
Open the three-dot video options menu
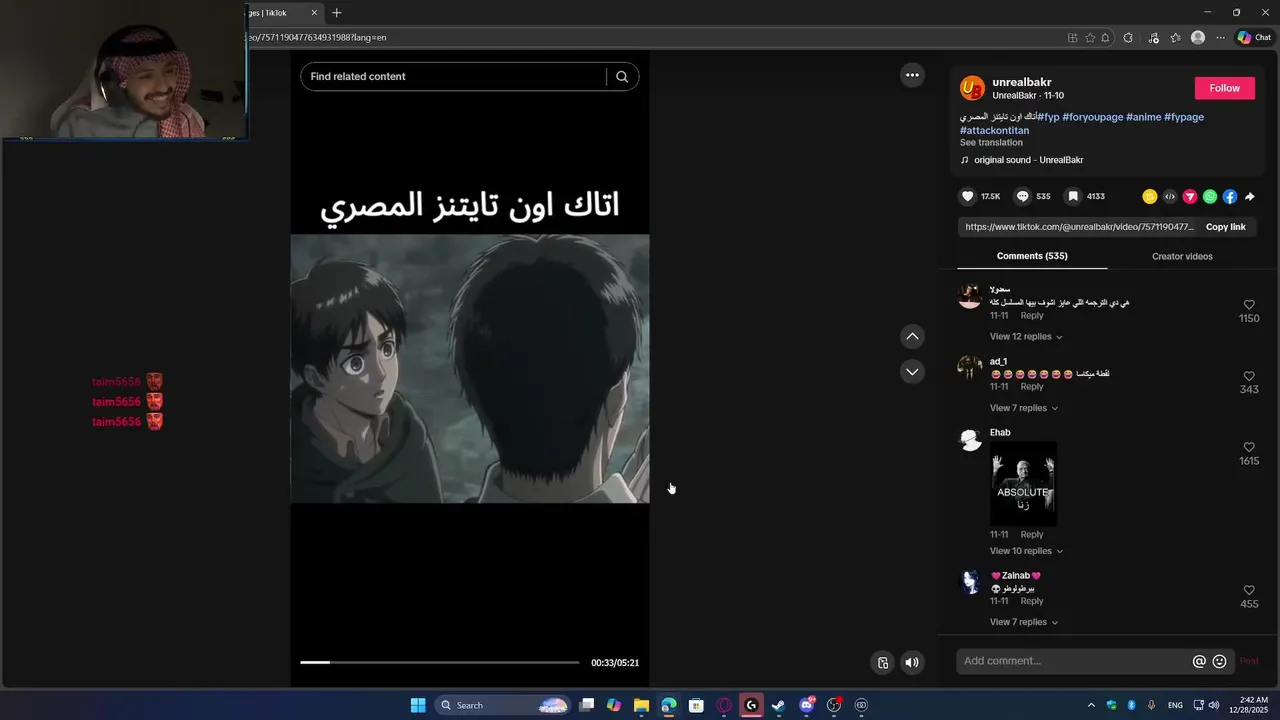coord(912,75)
